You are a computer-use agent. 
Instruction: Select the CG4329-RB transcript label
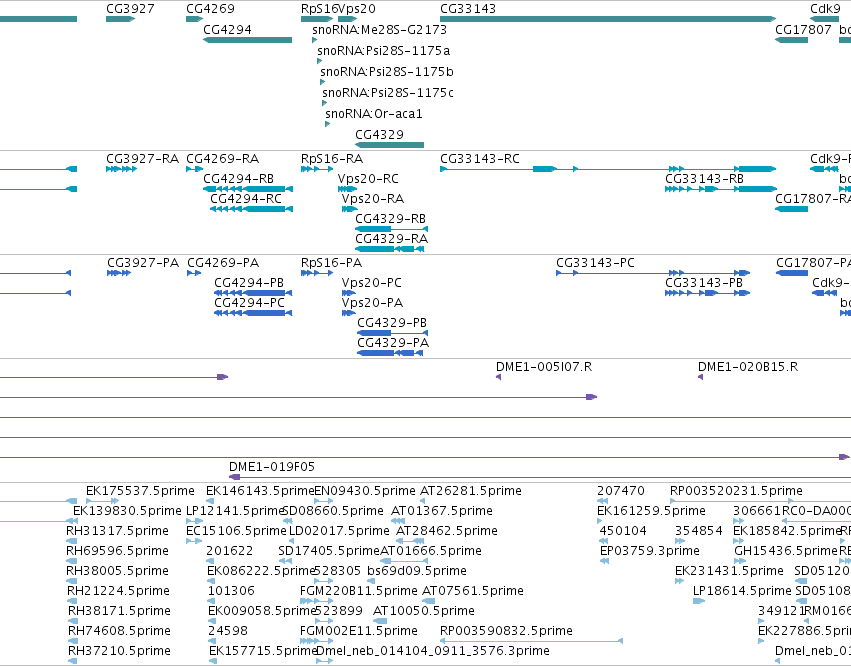(391, 219)
